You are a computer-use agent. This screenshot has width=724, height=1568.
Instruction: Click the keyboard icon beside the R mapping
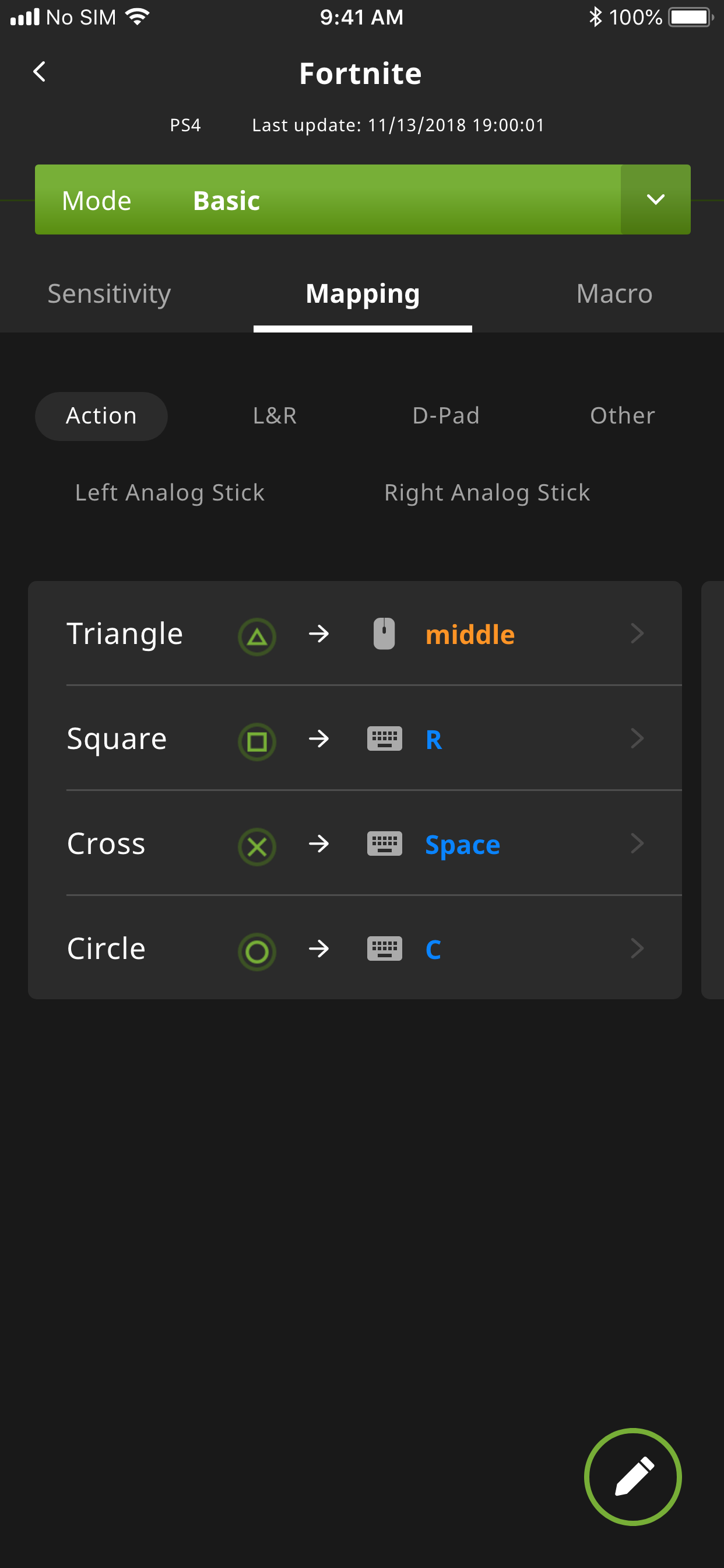(384, 739)
